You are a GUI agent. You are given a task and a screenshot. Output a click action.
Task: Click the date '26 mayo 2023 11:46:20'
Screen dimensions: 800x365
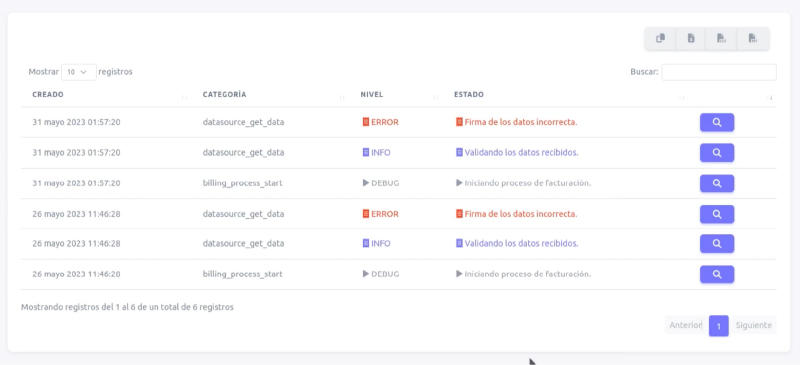coord(76,274)
